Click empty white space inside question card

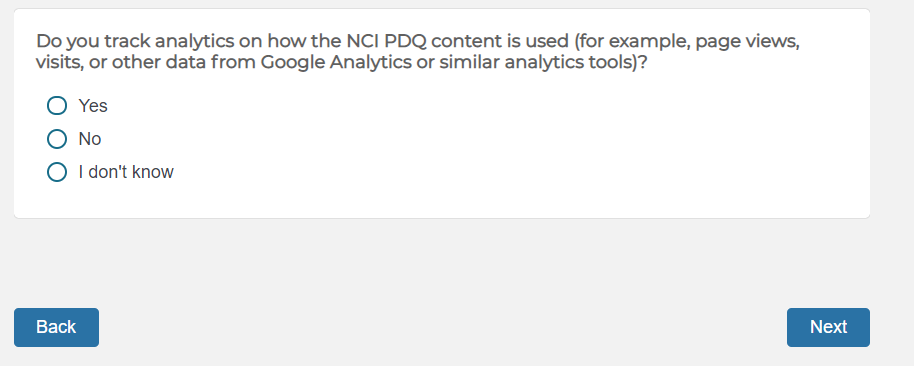[x=525, y=152]
